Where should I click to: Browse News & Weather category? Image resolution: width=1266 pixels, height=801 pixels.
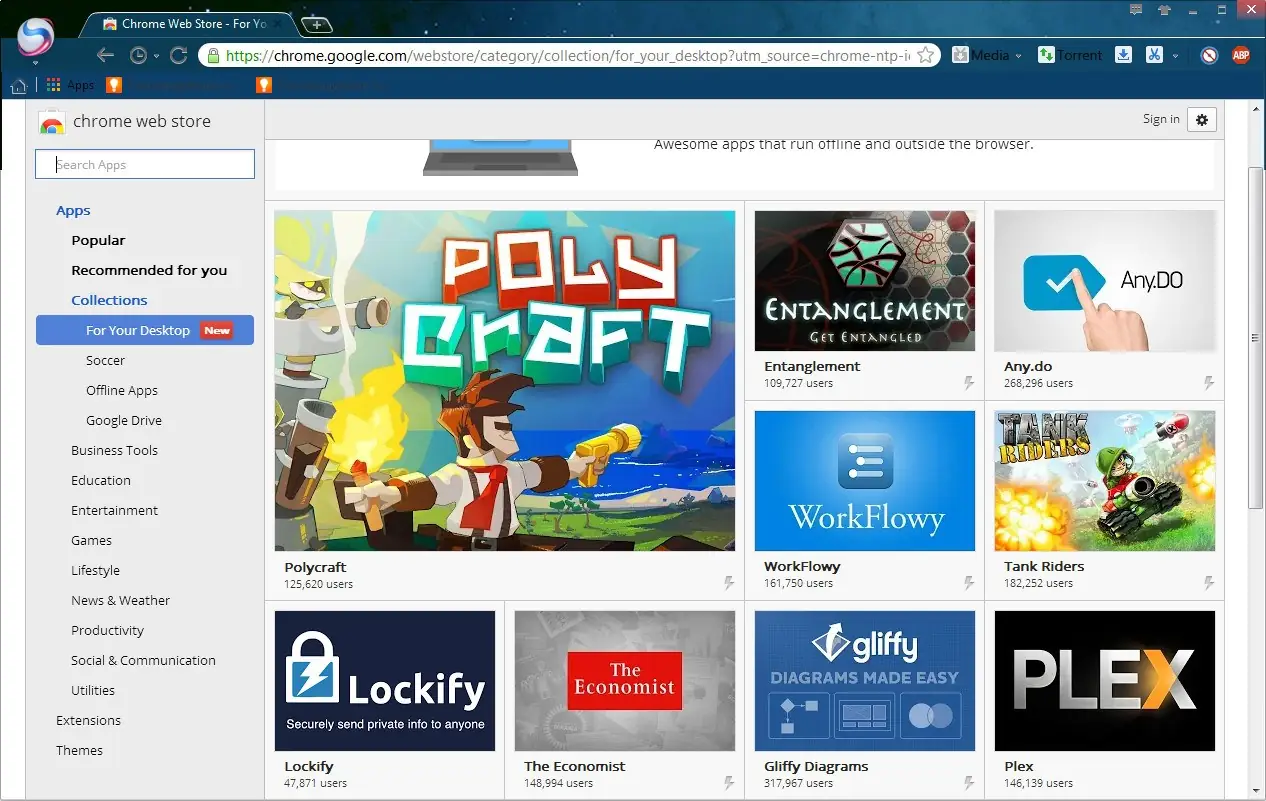click(x=120, y=600)
